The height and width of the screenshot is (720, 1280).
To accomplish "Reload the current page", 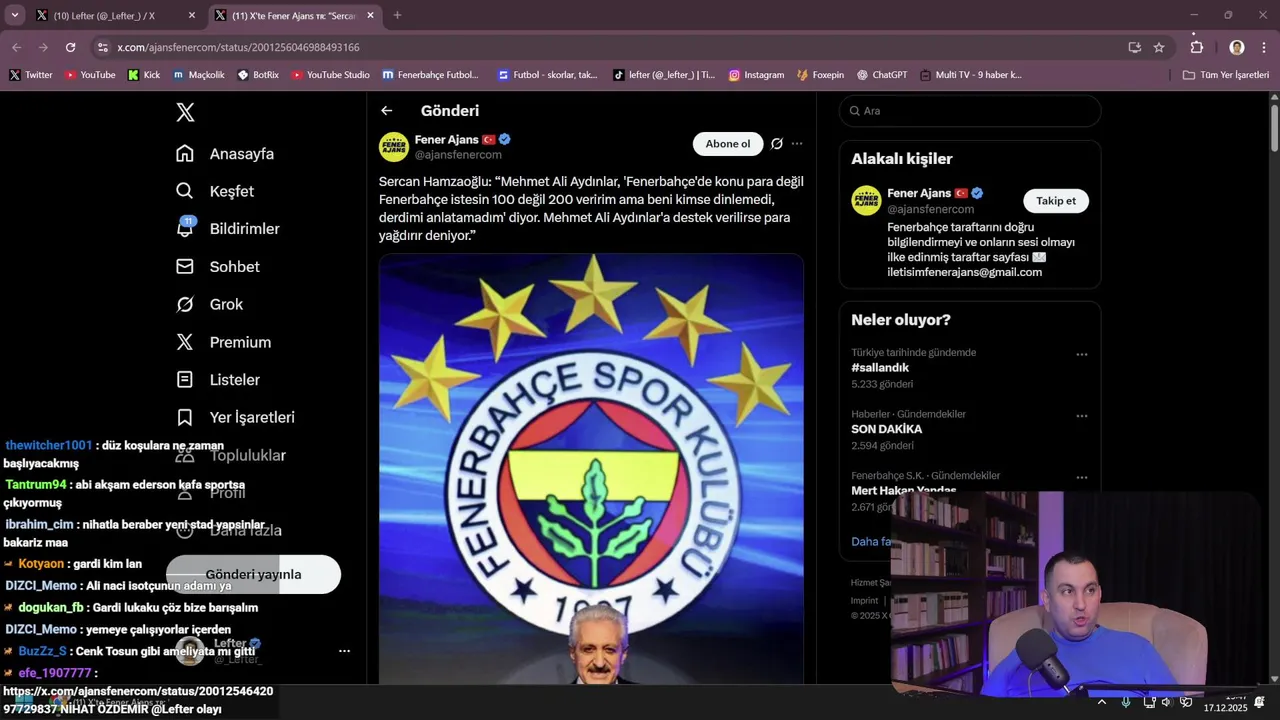I will (x=70, y=47).
